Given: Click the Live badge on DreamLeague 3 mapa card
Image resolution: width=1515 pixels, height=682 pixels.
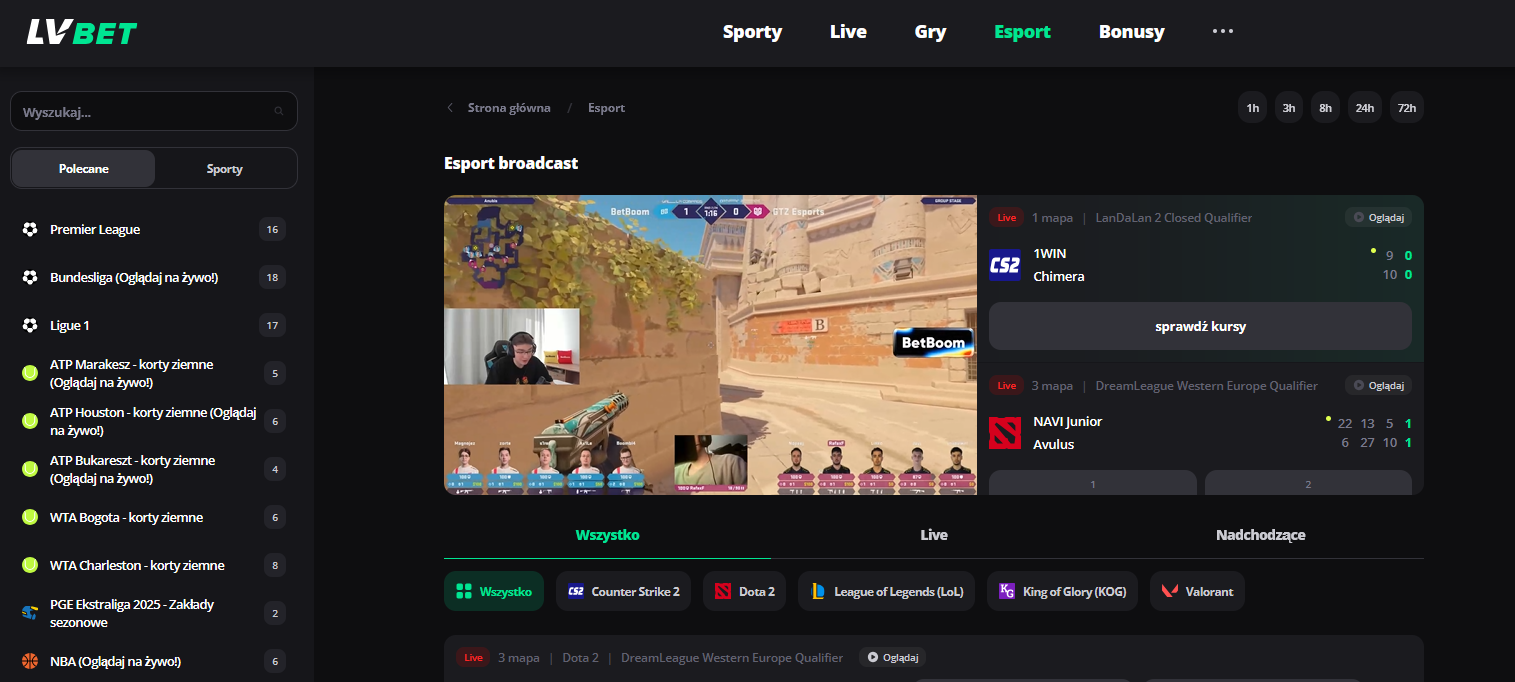Looking at the screenshot, I should (1006, 386).
